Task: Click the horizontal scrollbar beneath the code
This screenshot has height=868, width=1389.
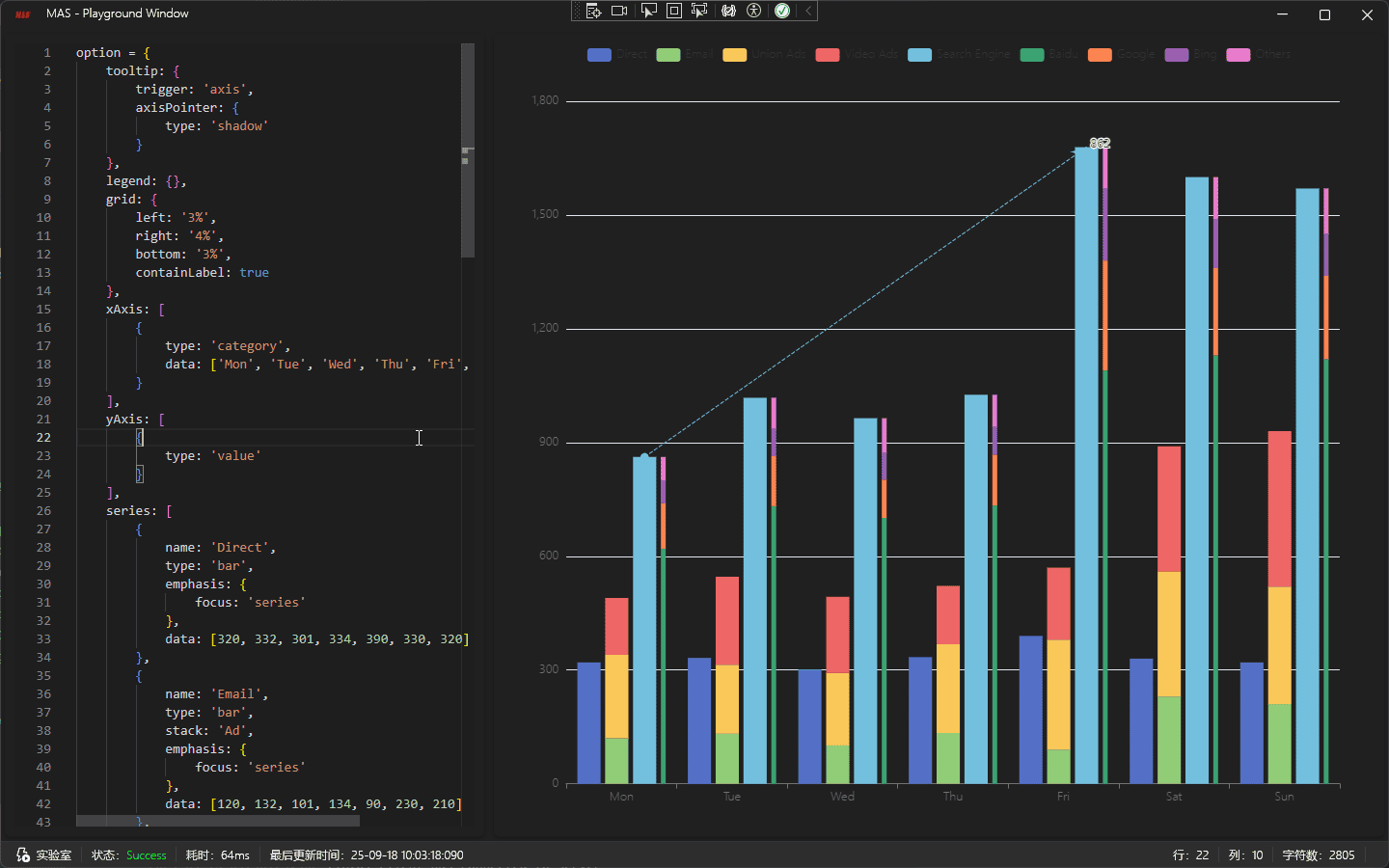Action: point(218,821)
